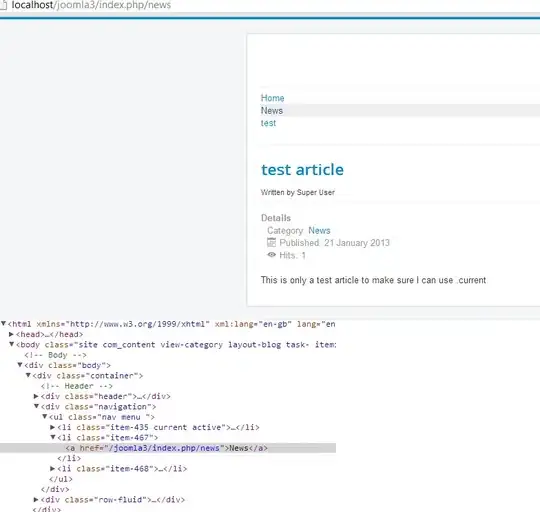Collapse the ul nav menu node

coord(45,416)
